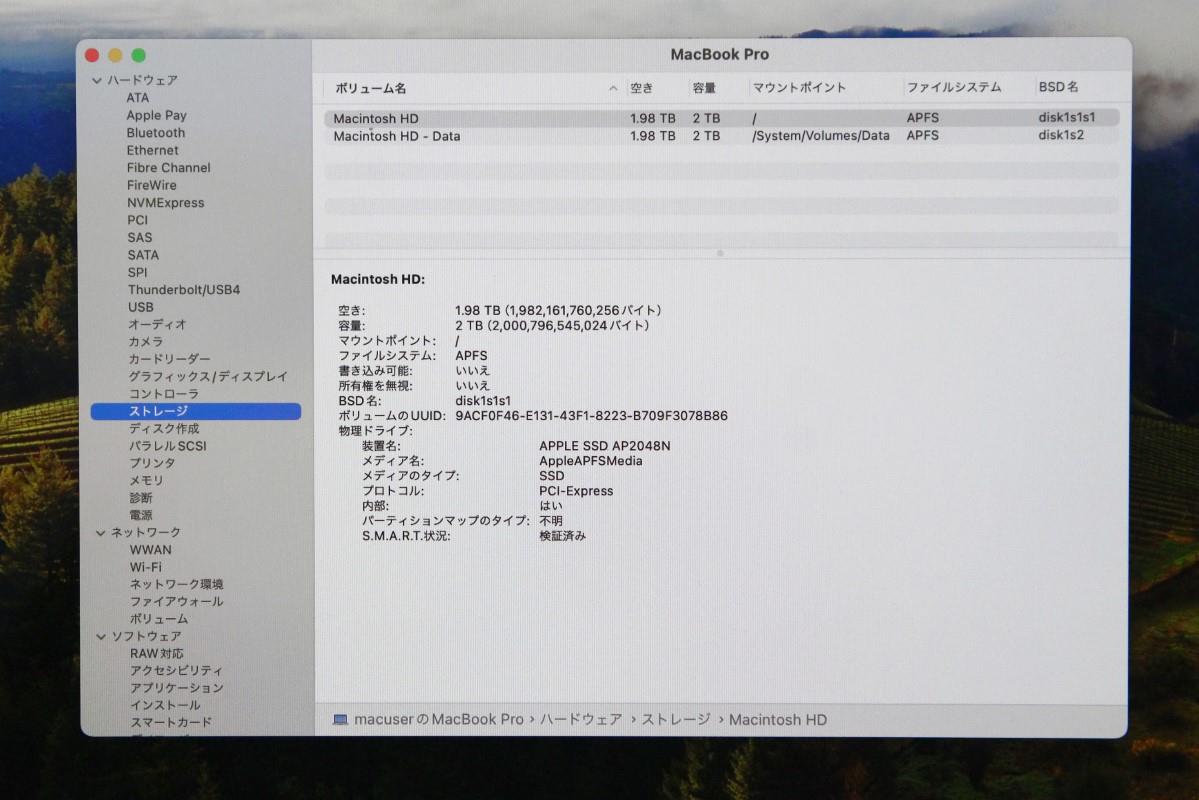Sort by マウントポイント column header

click(x=799, y=88)
